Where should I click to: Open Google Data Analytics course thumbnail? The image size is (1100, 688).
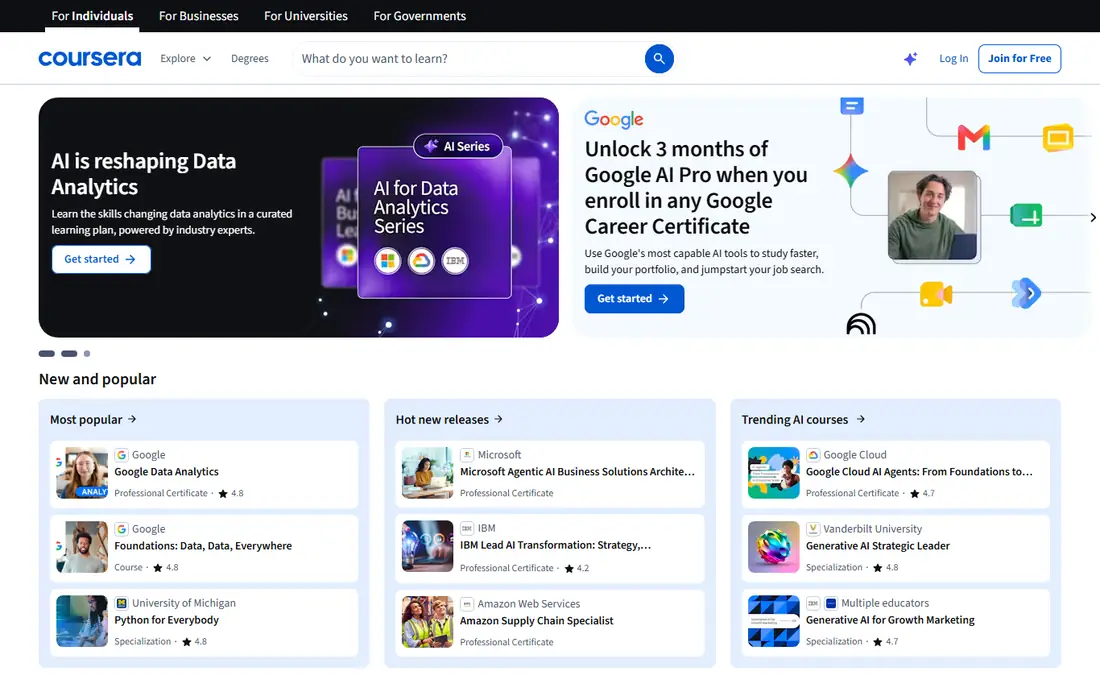(82, 473)
